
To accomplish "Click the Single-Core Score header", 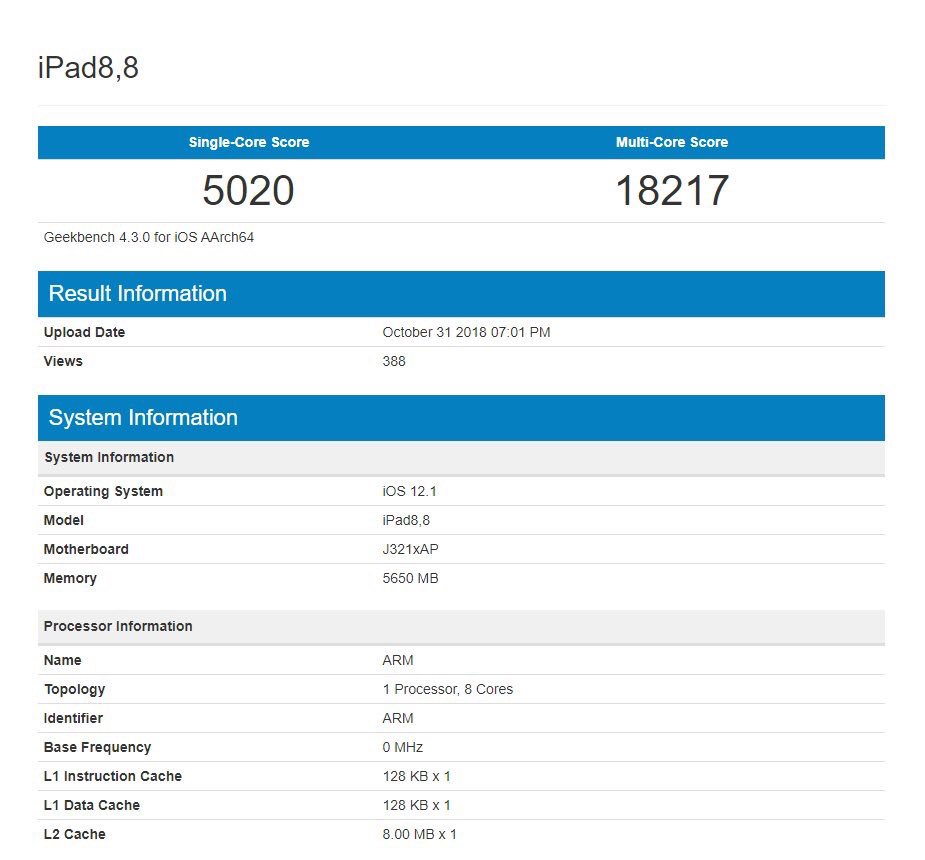I will [x=249, y=142].
